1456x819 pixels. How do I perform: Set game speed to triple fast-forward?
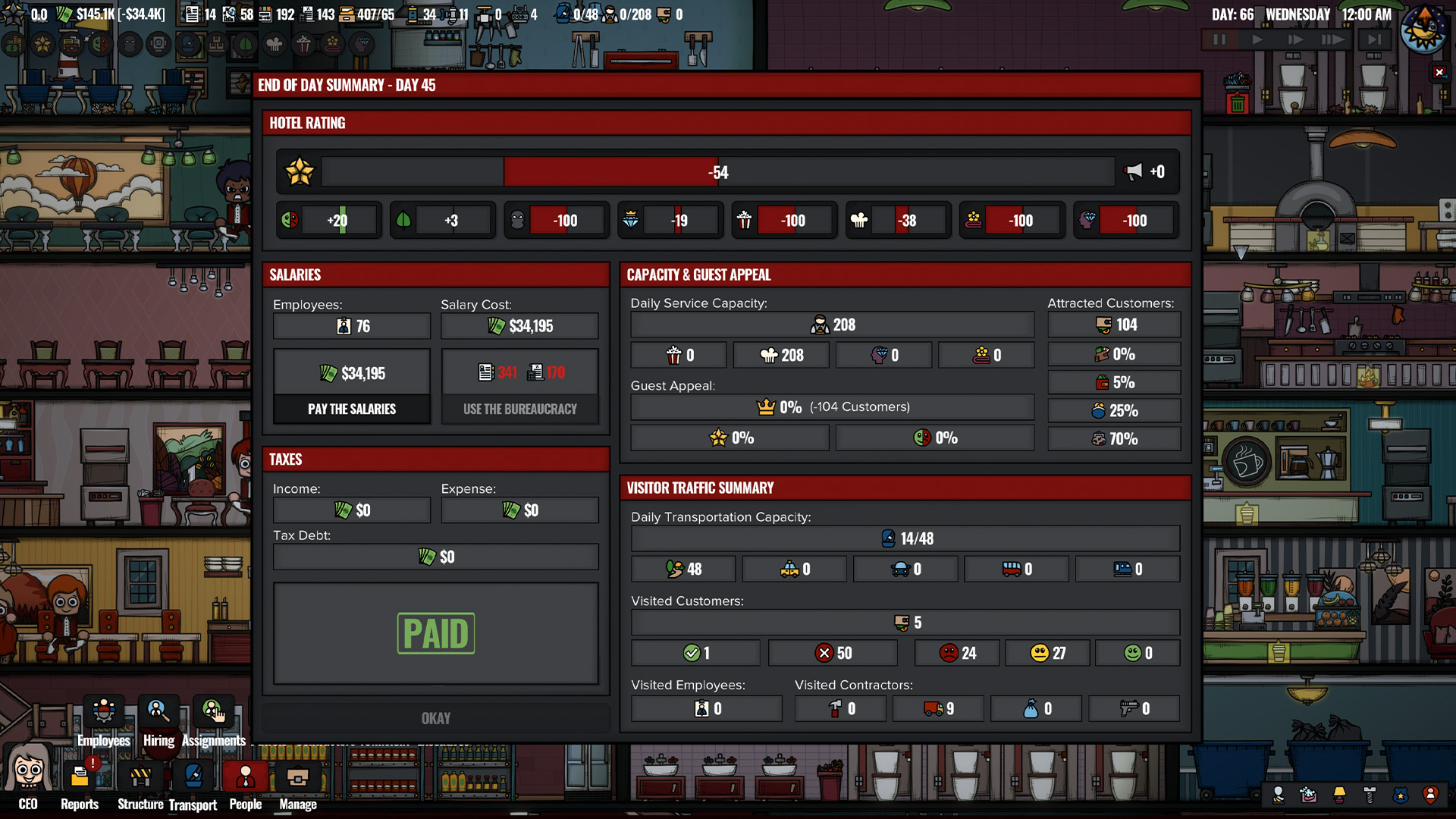1333,39
